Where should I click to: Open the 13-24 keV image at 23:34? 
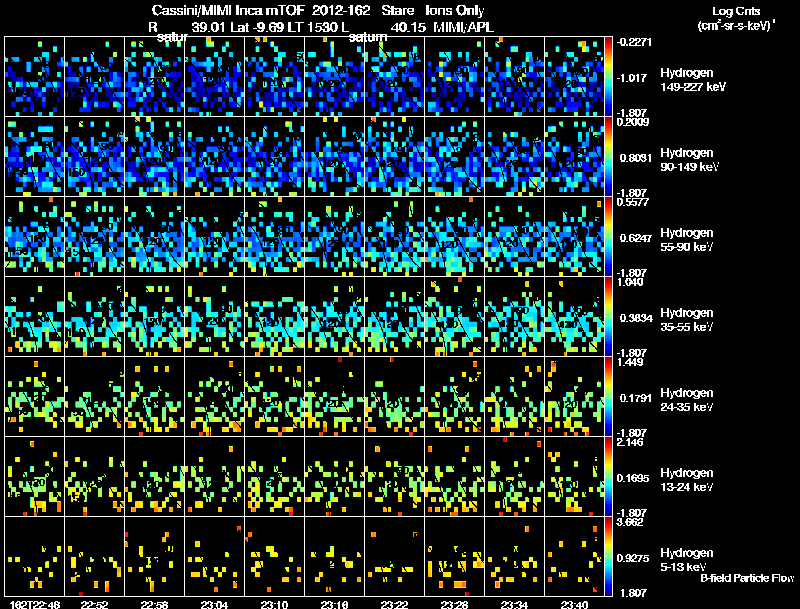coord(514,476)
